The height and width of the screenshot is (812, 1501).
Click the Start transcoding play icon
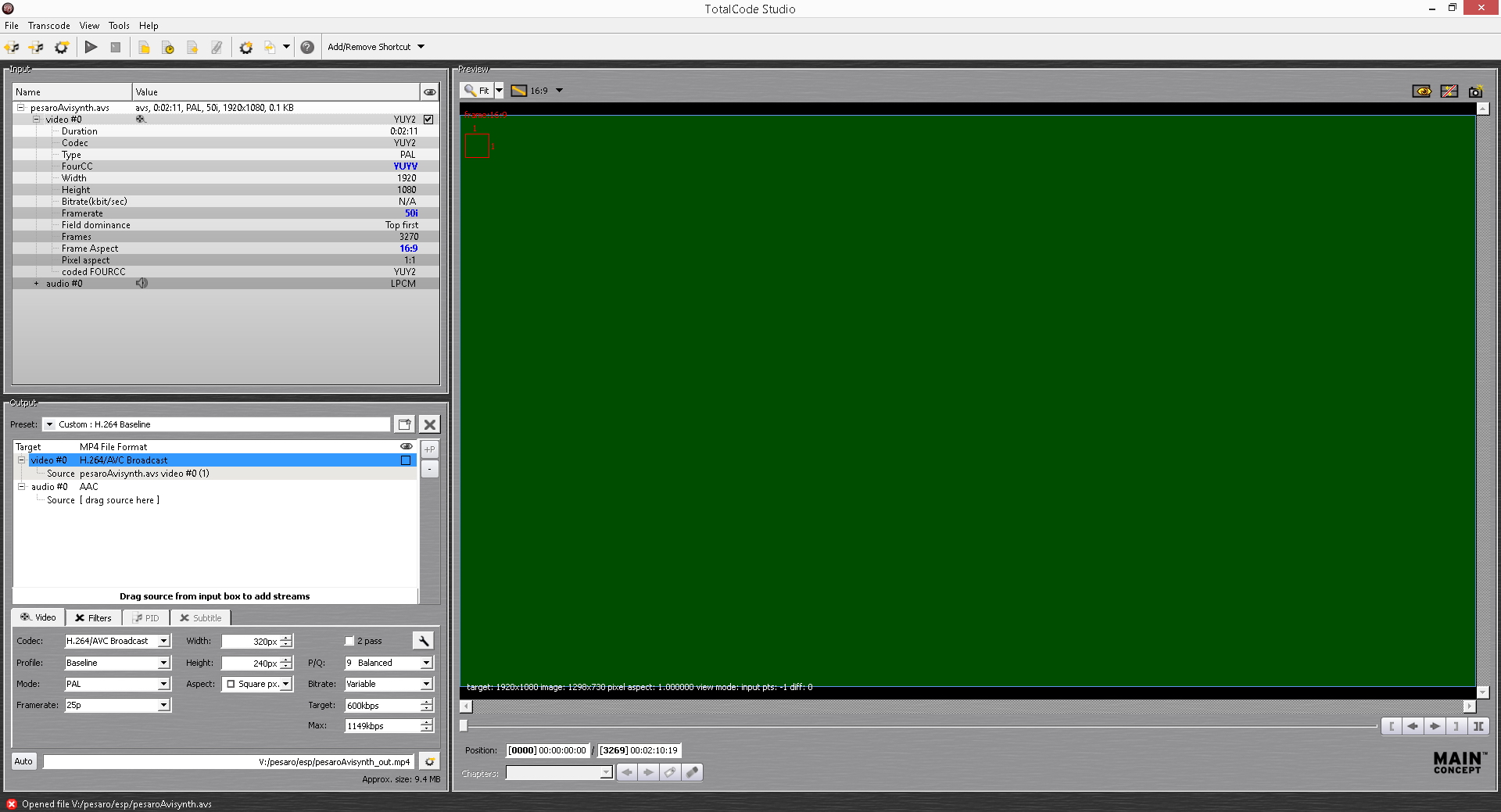[x=91, y=47]
